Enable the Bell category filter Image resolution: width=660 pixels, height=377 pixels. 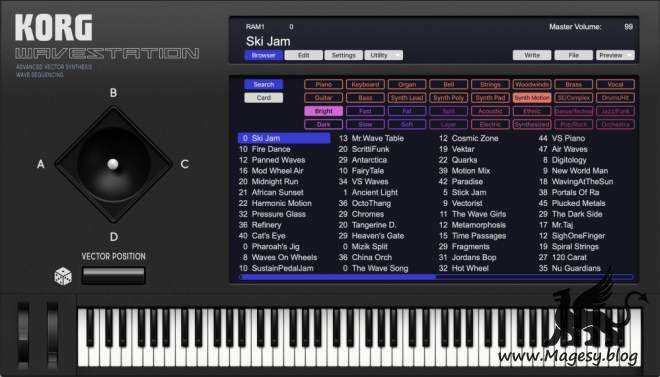448,85
